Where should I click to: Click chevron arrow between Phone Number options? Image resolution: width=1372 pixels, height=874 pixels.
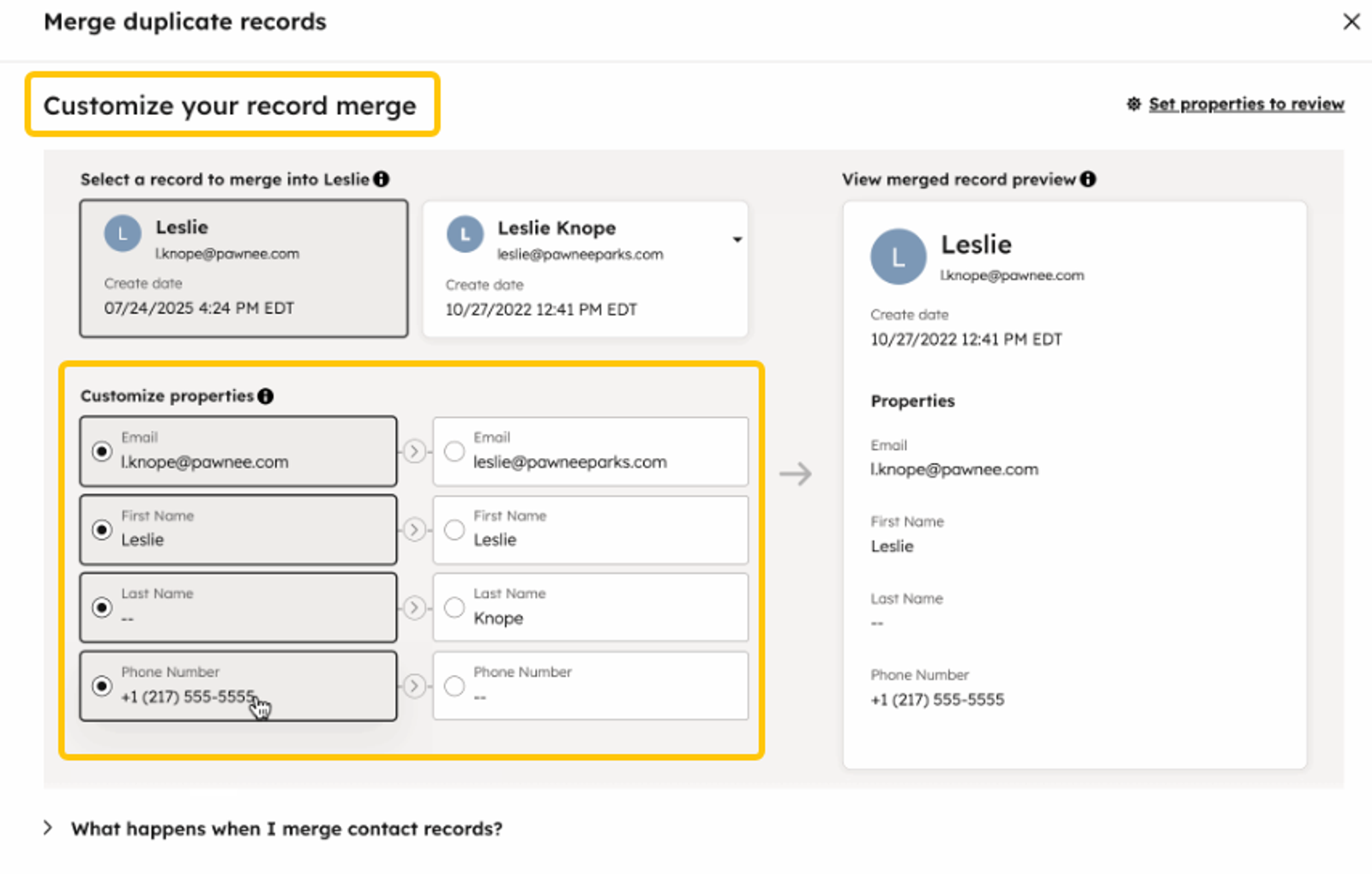tap(414, 686)
